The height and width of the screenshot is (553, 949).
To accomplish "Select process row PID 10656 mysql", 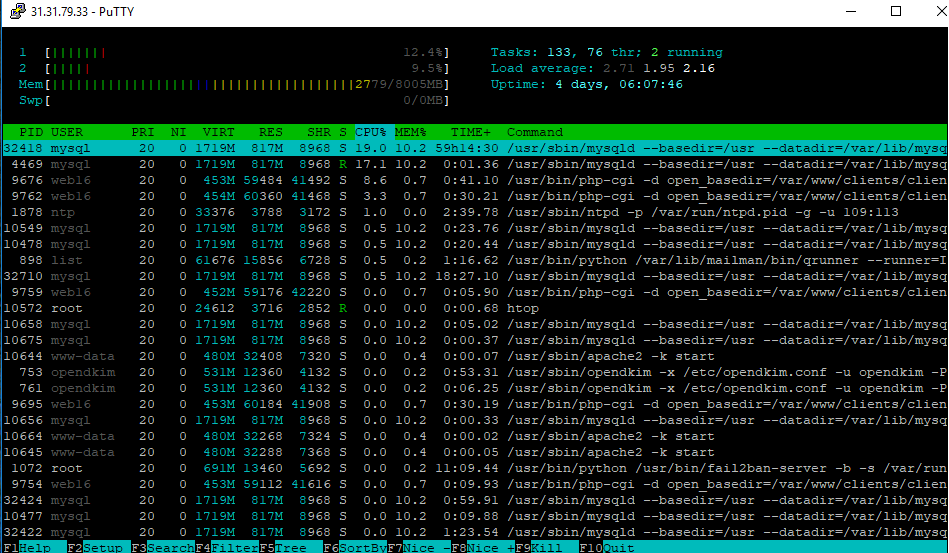I will [x=474, y=420].
